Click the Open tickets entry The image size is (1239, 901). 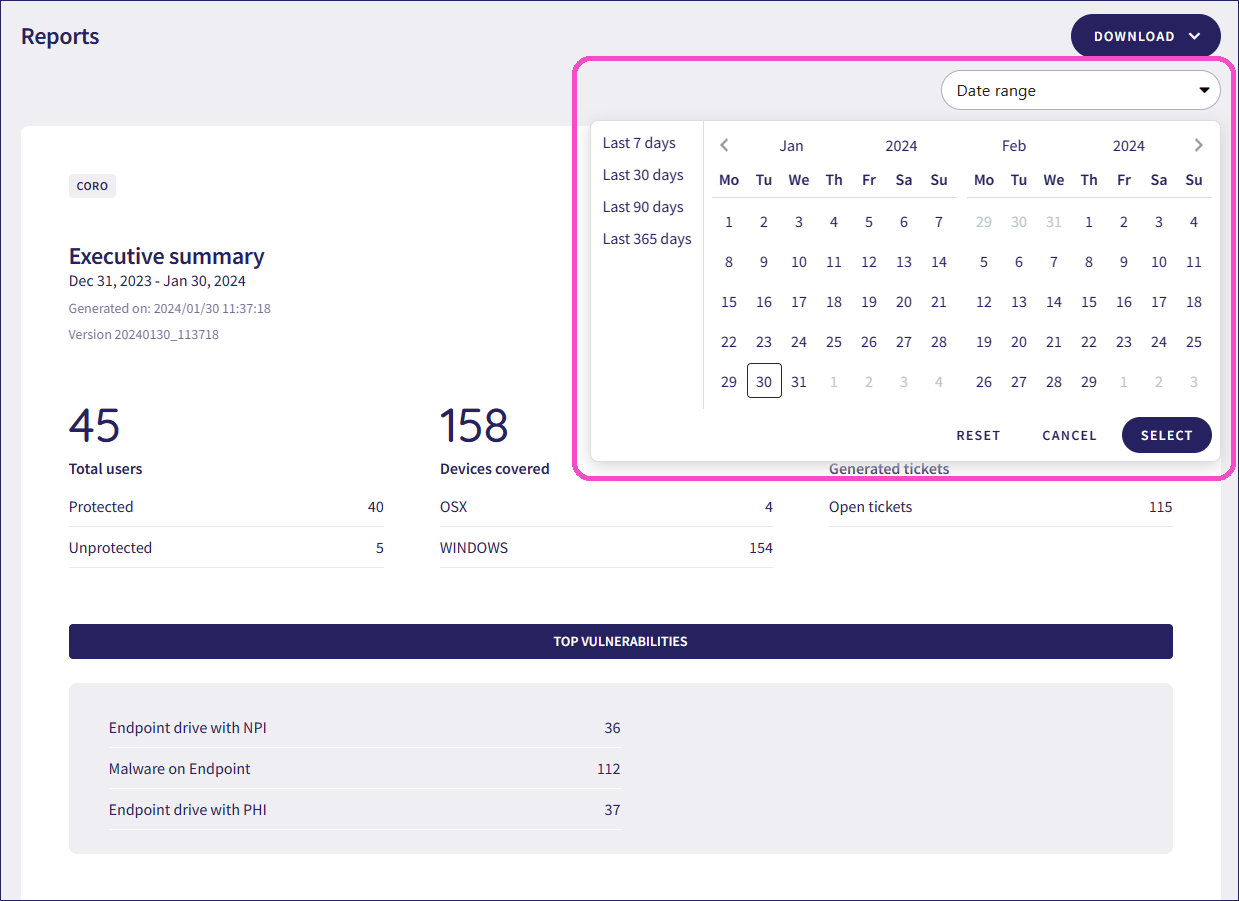point(870,507)
